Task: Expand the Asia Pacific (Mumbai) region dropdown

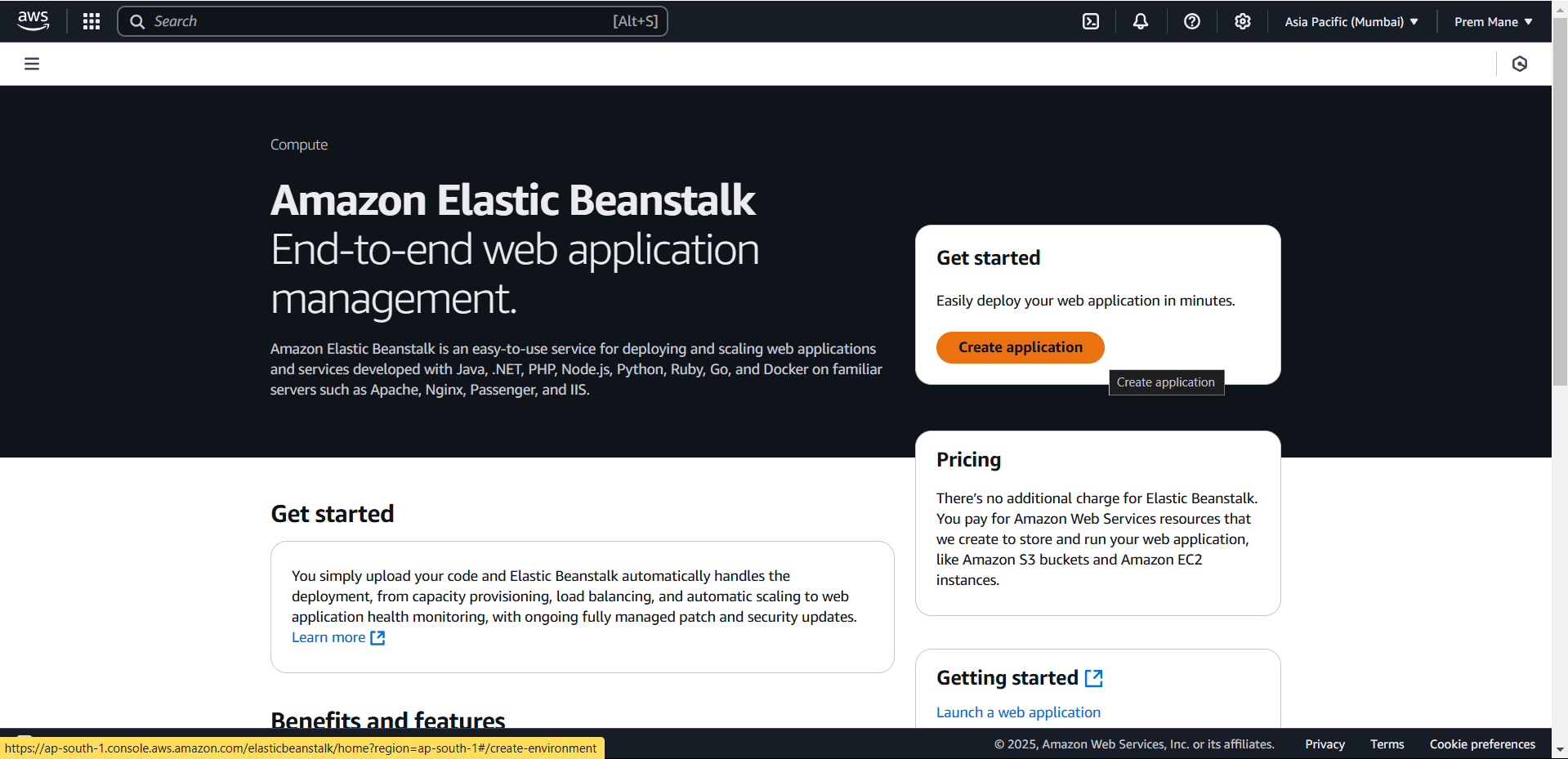Action: click(x=1351, y=21)
